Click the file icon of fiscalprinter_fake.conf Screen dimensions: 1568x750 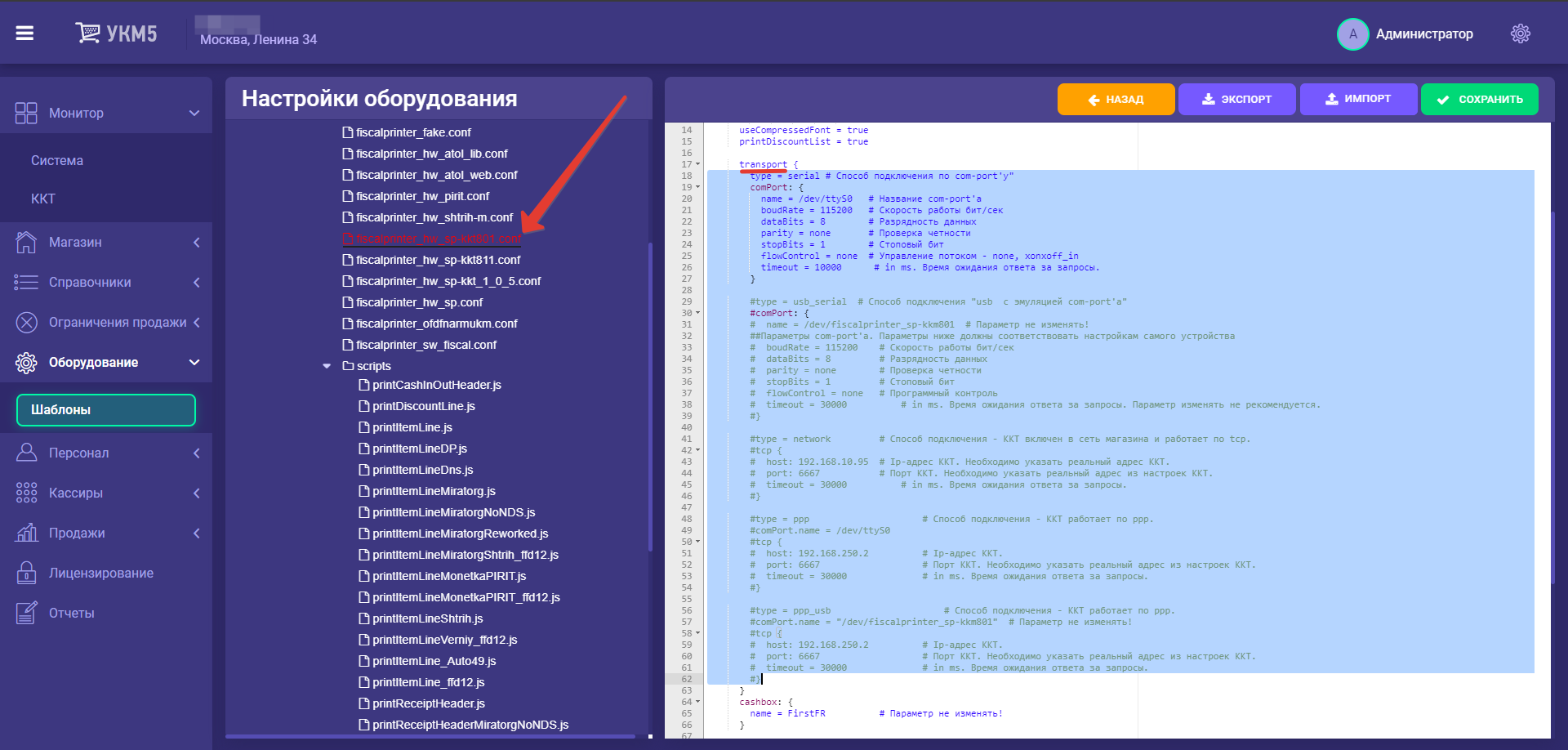click(348, 132)
